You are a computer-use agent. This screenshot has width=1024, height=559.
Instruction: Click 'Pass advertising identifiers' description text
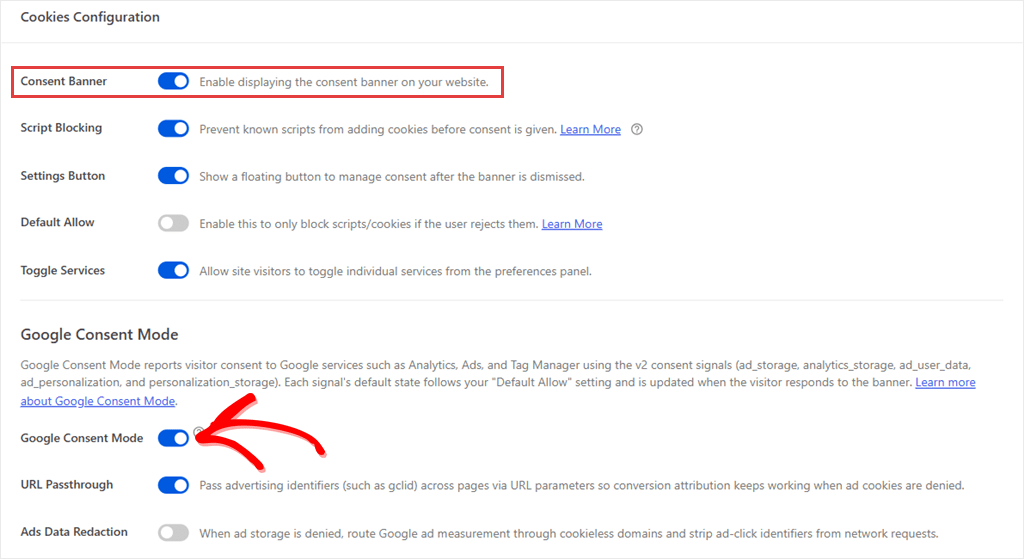(582, 486)
